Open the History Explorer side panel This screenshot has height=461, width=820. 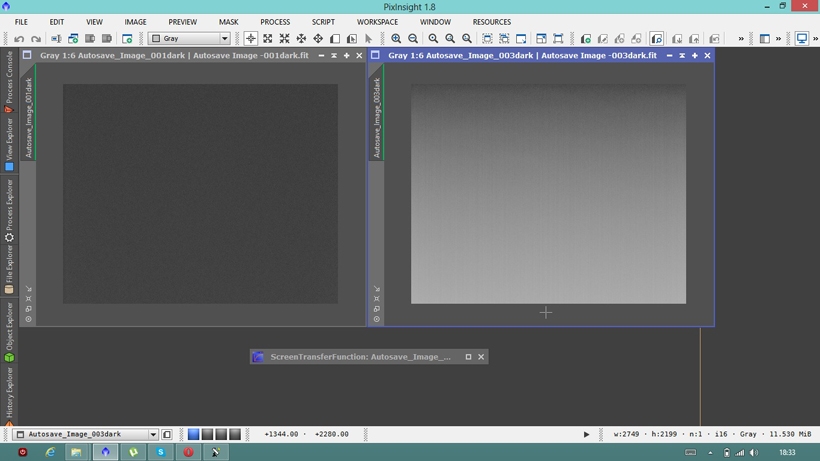(x=9, y=397)
